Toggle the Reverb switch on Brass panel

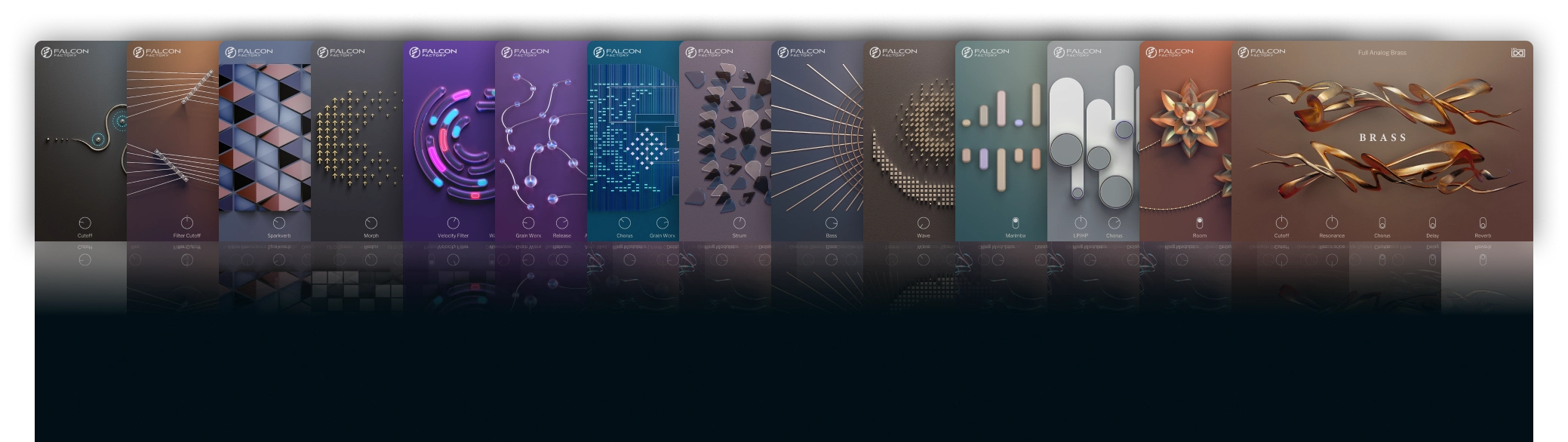[1483, 223]
